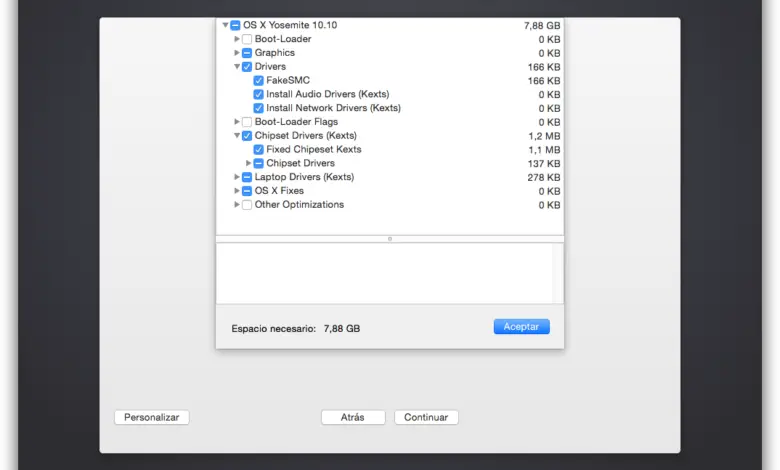Viewport: 780px width, 470px height.
Task: Collapse the OS X Yosemite 10.10 tree
Action: tap(225, 25)
